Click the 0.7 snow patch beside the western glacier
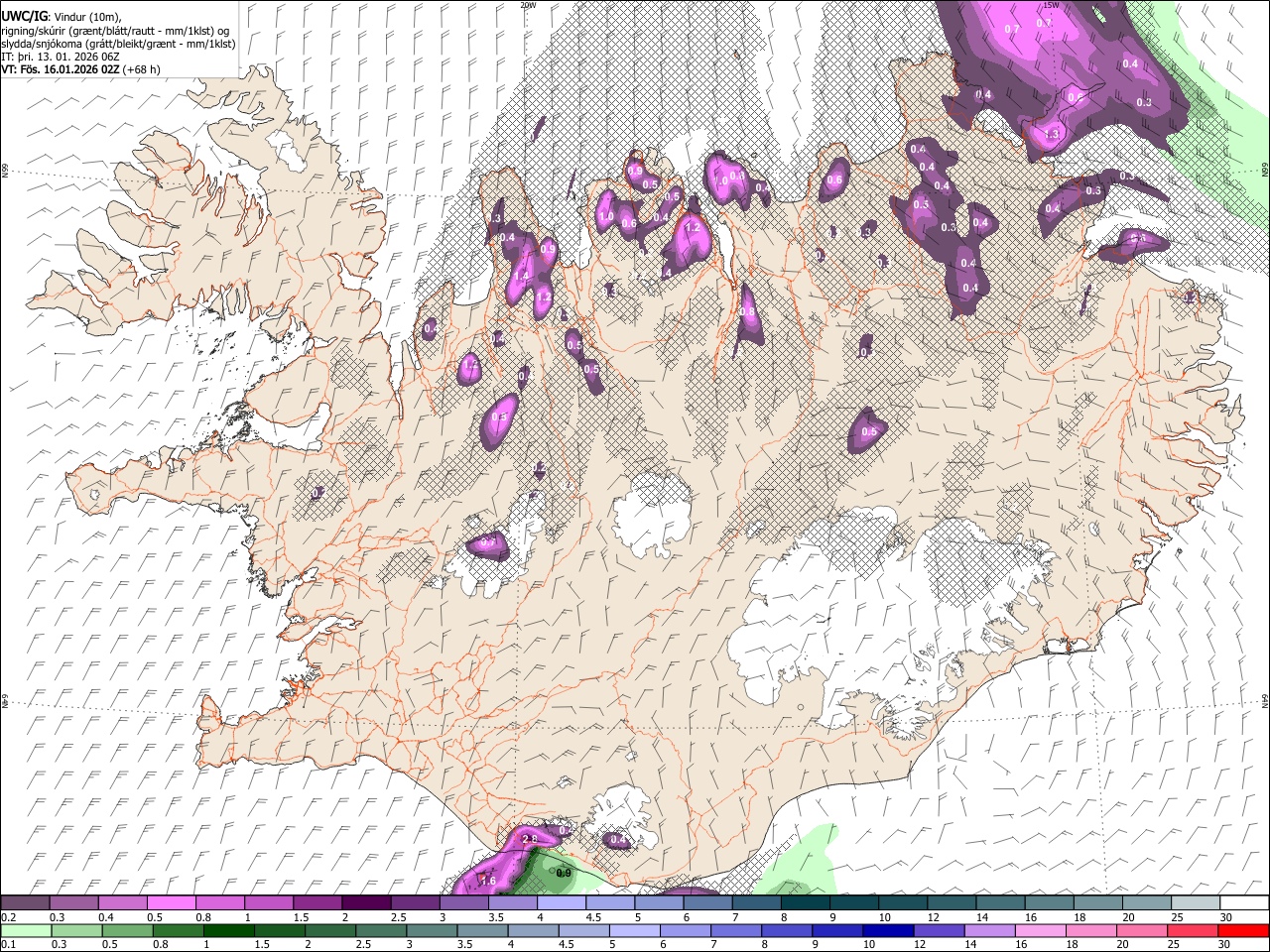This screenshot has height=952, width=1270. (487, 542)
